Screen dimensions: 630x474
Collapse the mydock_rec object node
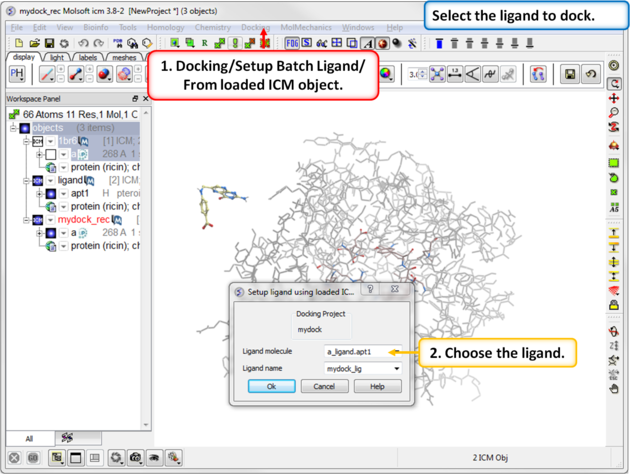click(x=26, y=220)
